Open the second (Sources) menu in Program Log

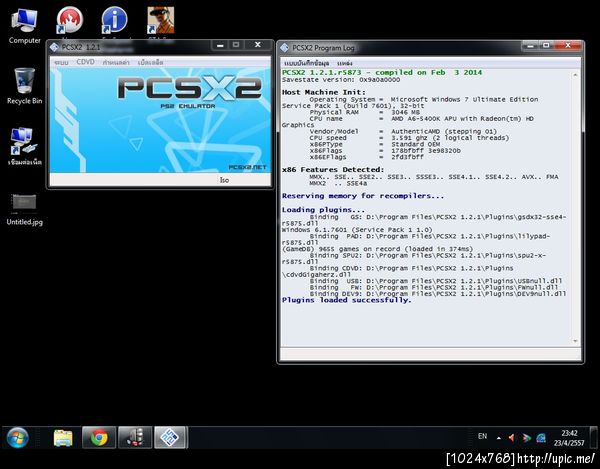pyautogui.click(x=344, y=63)
